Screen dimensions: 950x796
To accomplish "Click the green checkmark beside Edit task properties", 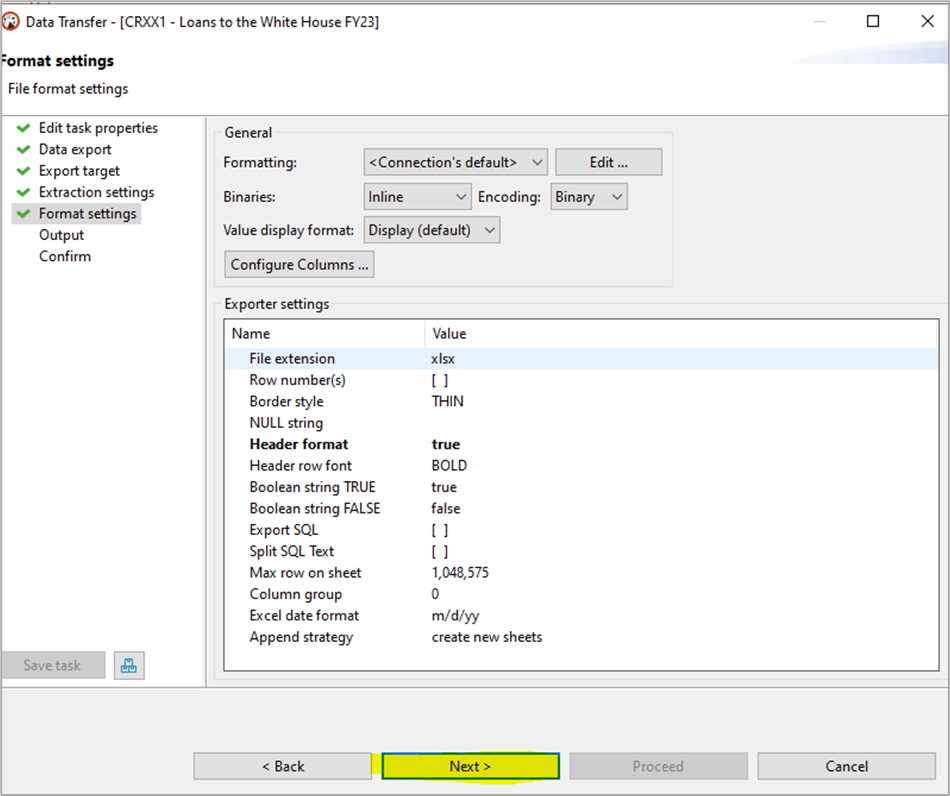I will click(x=24, y=128).
